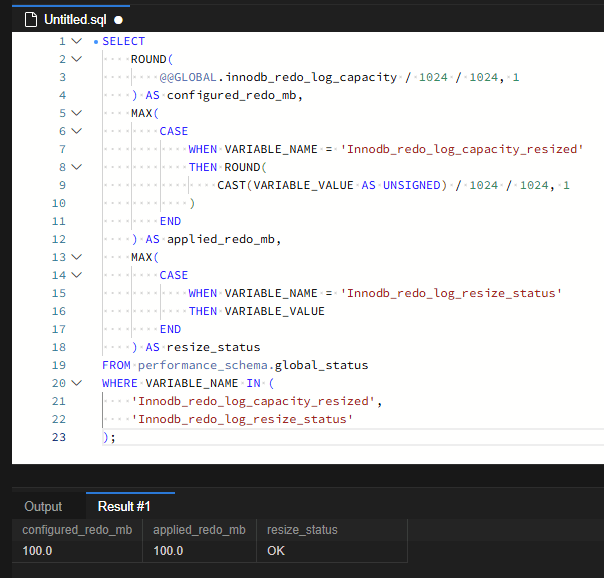Click configured_redo_mb alias on line 4

point(232,95)
